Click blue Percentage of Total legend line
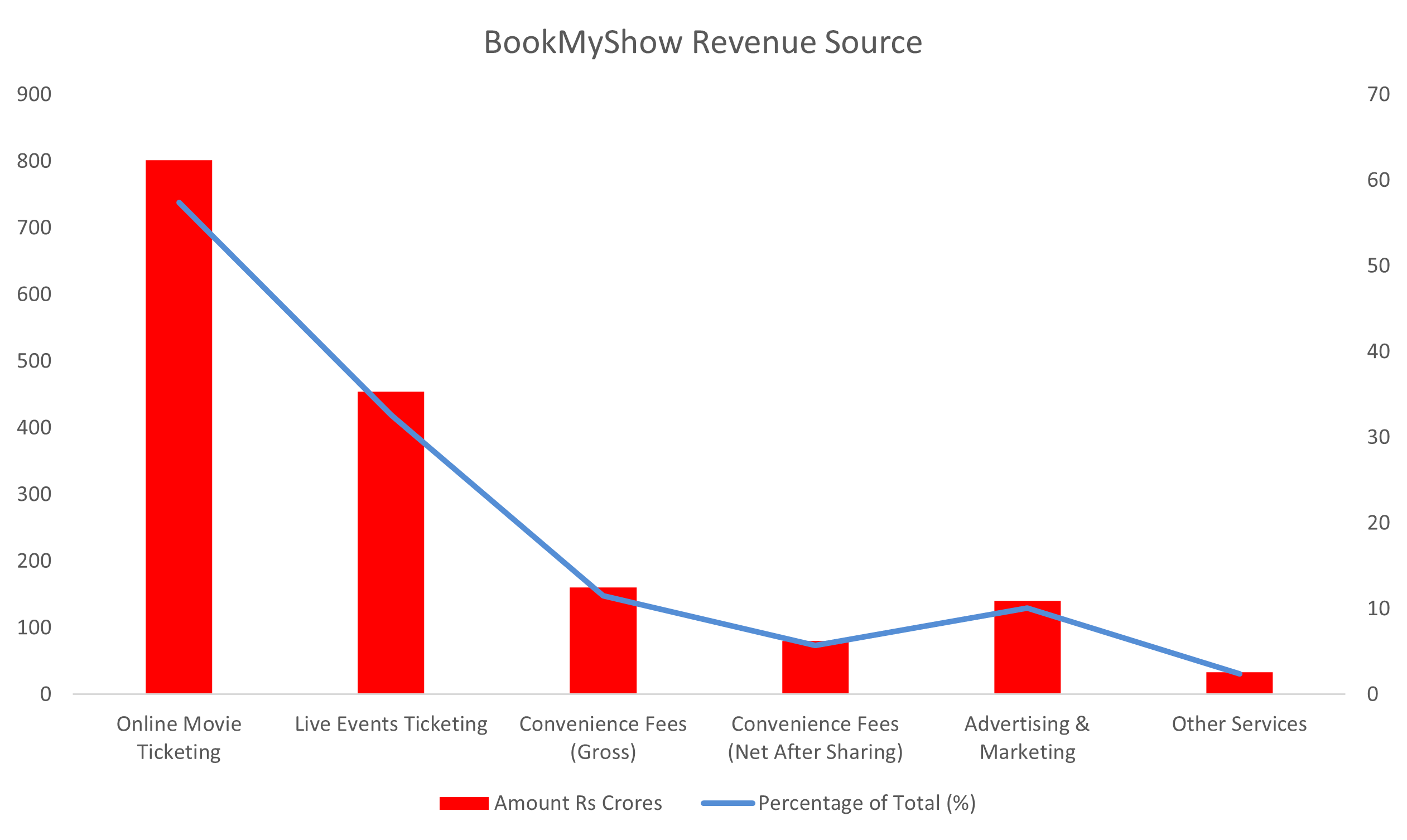 click(727, 803)
